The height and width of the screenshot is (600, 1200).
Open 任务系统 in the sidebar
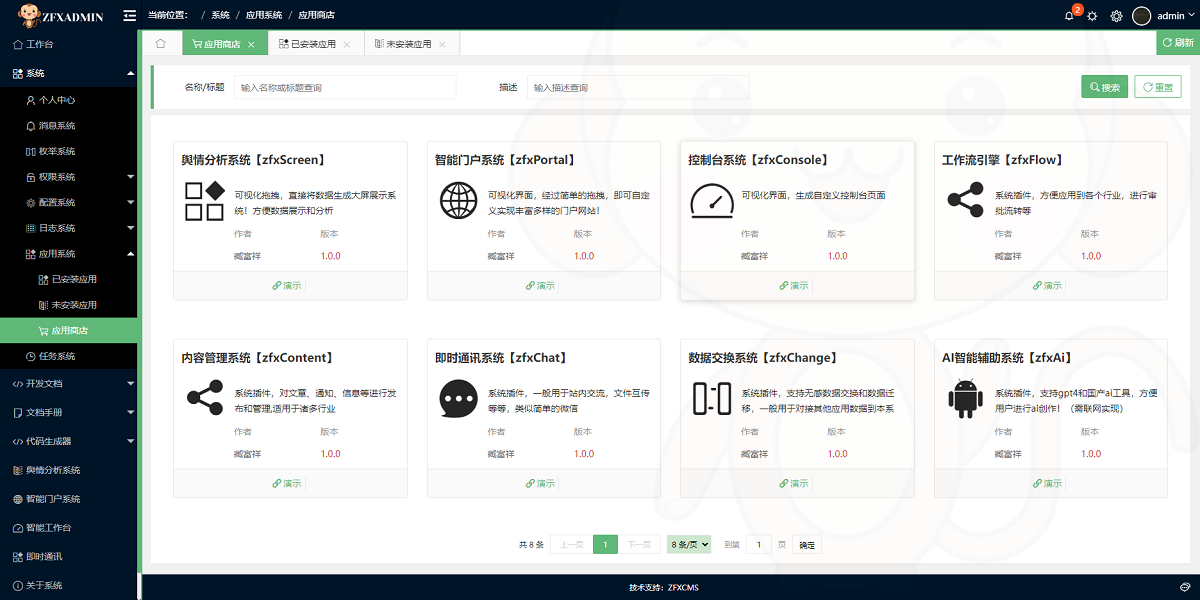[x=69, y=356]
